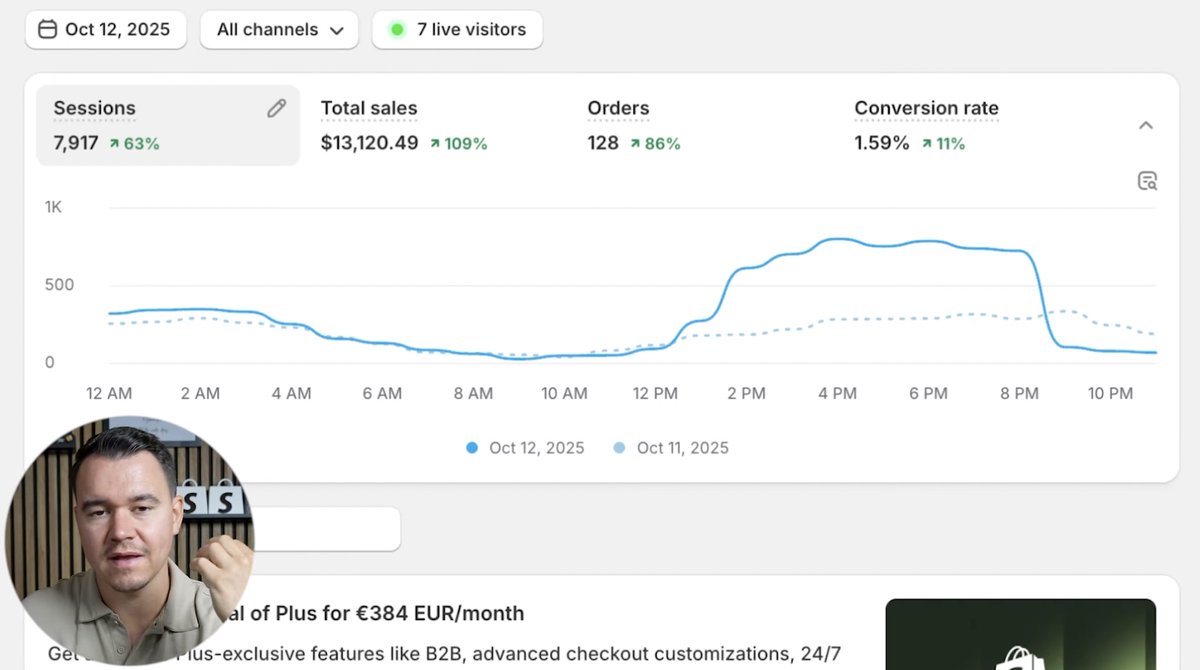Hide the Oct 12, 2025 series via its legend
Screen dimensions: 1200x670
coord(523,447)
